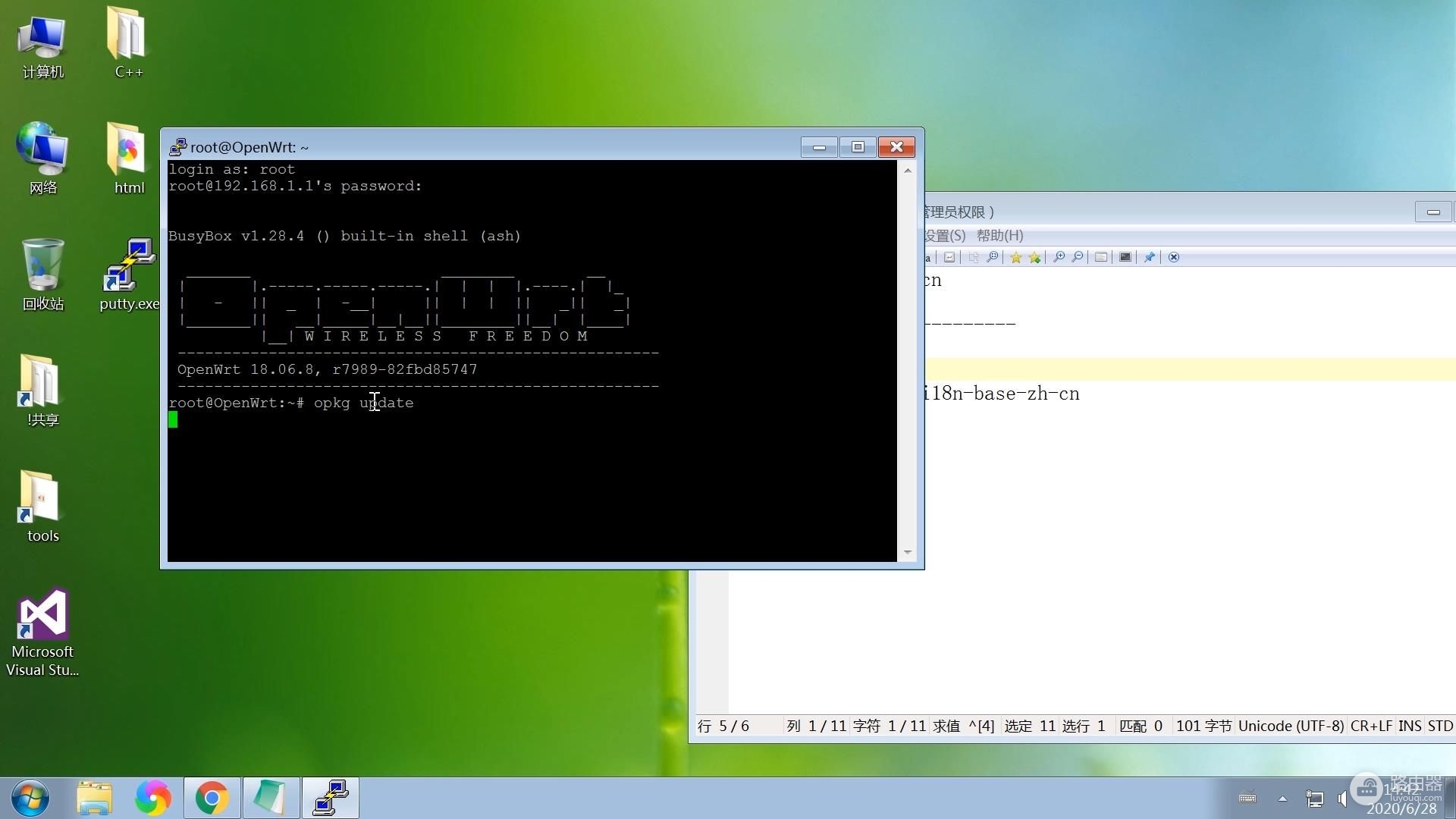Open Google Chrome from the taskbar
The width and height of the screenshot is (1456, 819).
[x=212, y=798]
